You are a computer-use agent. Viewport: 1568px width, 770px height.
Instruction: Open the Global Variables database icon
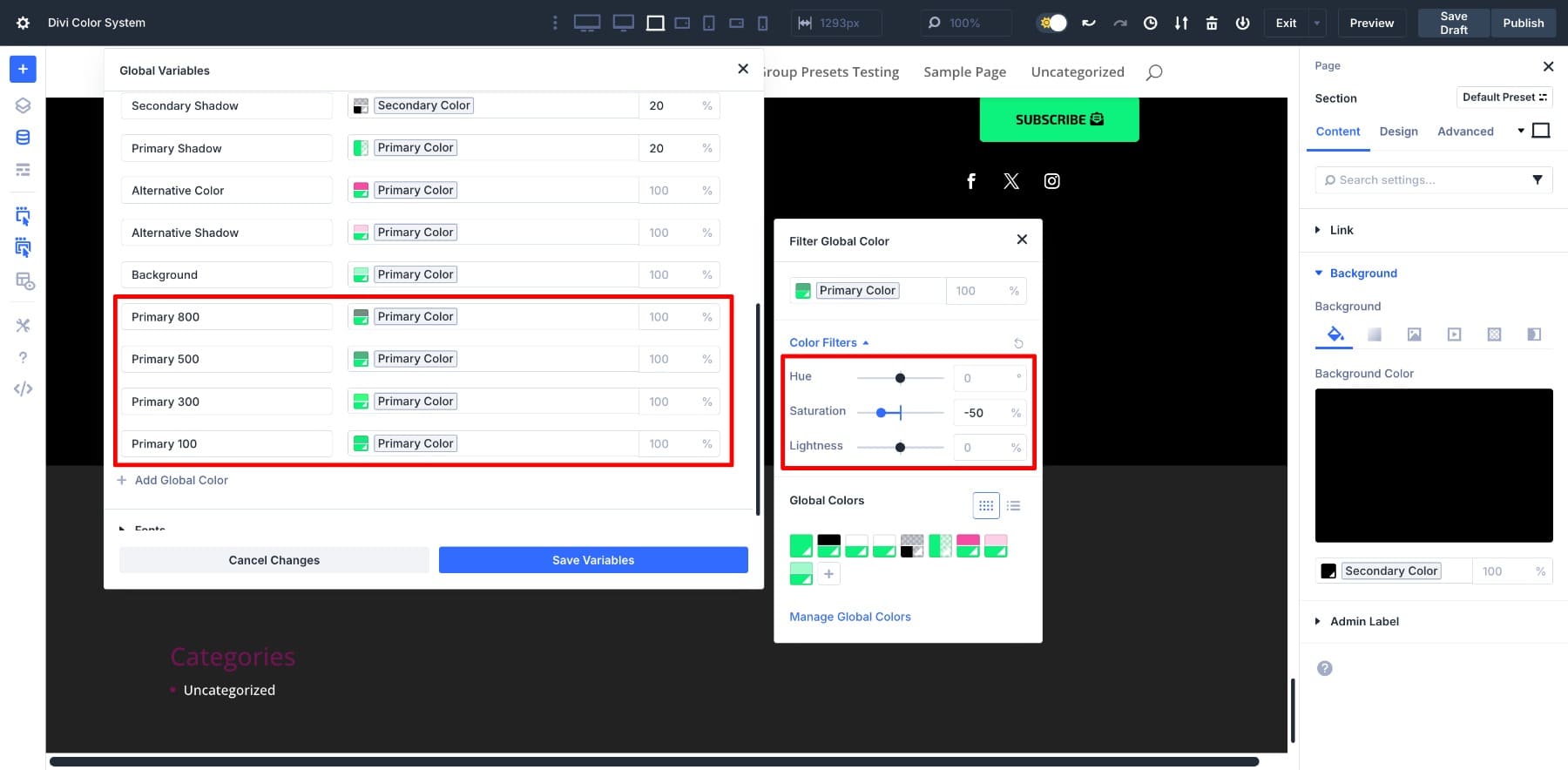[23, 138]
